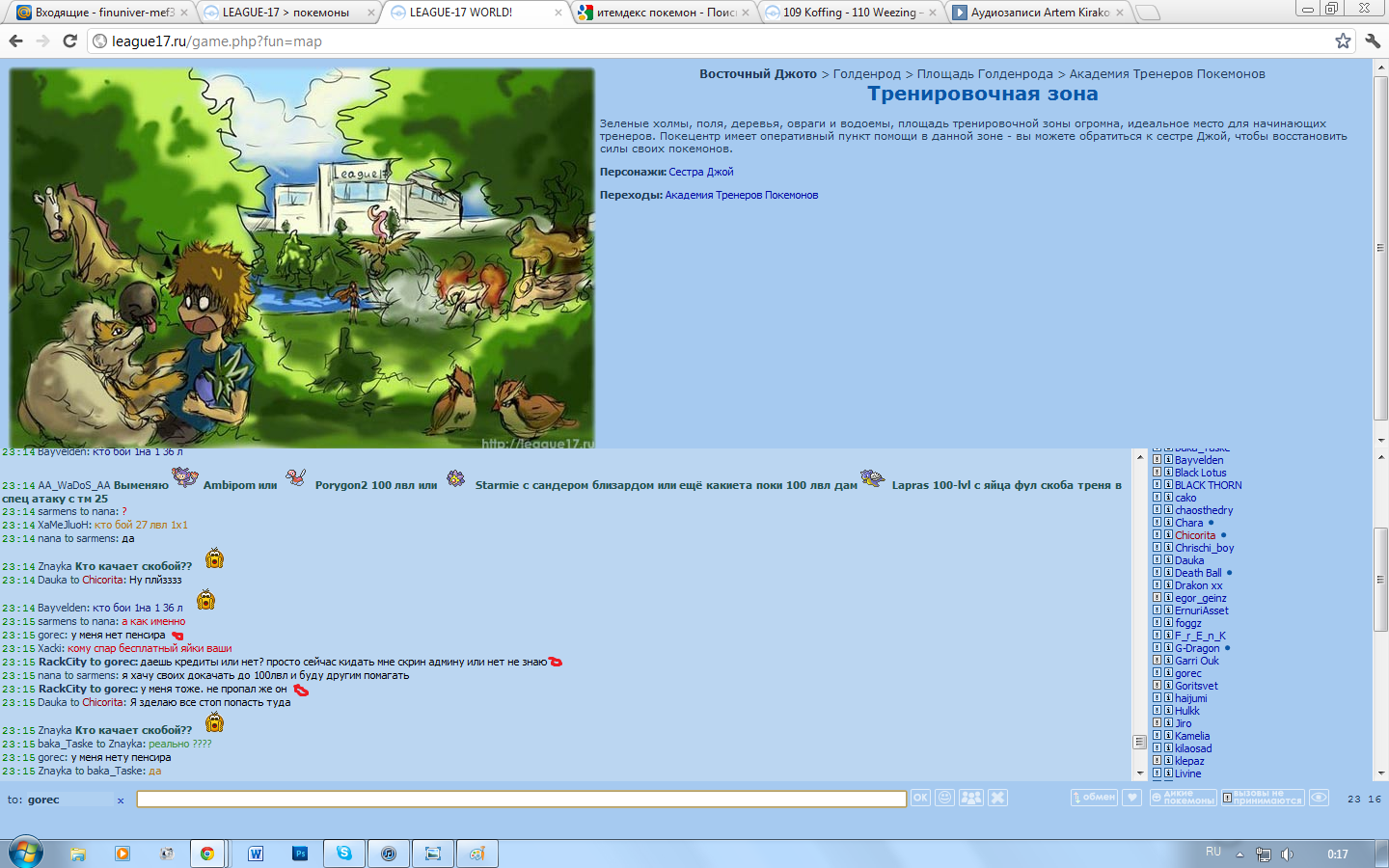
Task: Click the info icon next to Black Lotus
Action: pos(1168,473)
